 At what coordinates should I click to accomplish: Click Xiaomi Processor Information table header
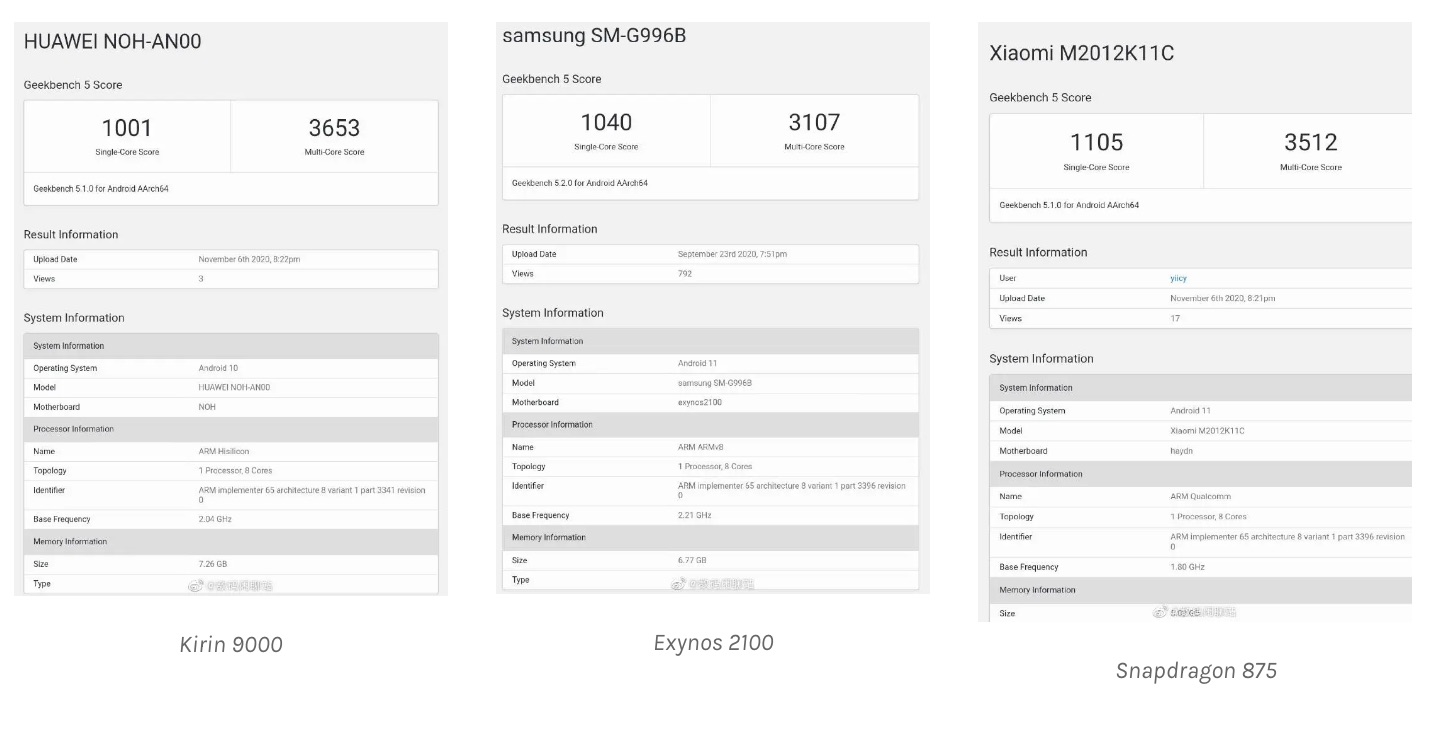1201,474
